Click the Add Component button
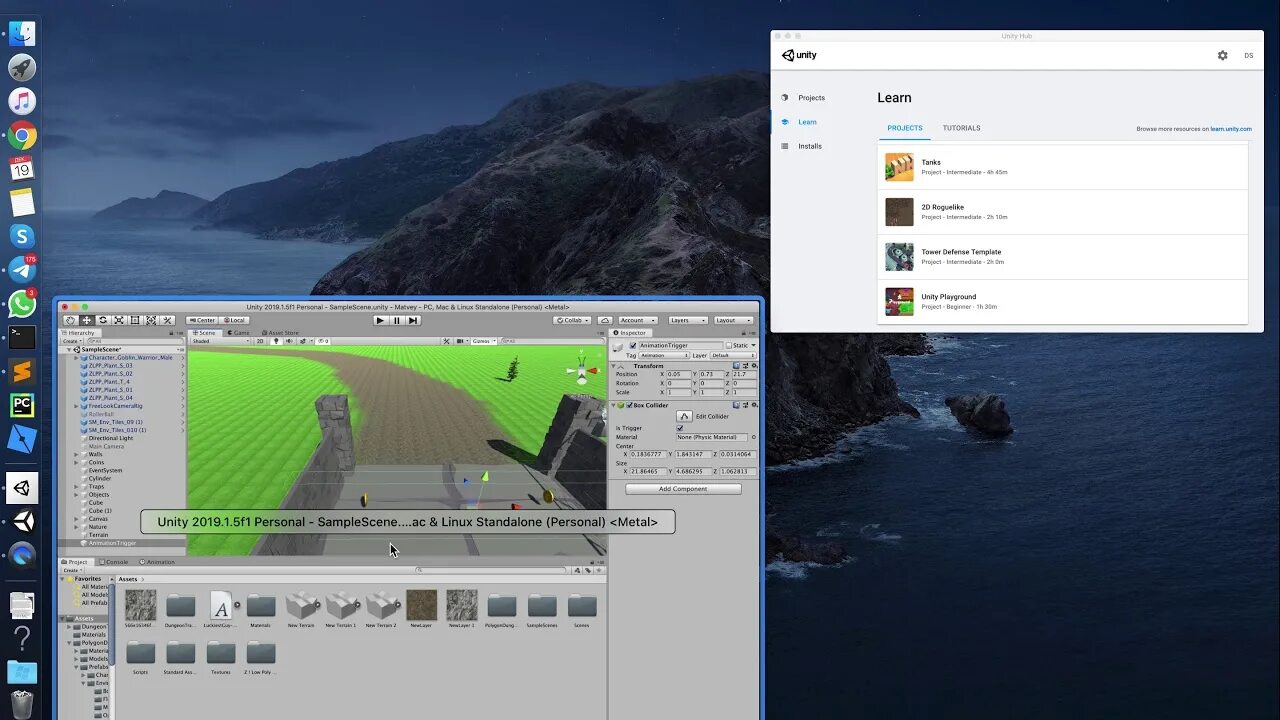This screenshot has height=720, width=1280. coord(683,489)
